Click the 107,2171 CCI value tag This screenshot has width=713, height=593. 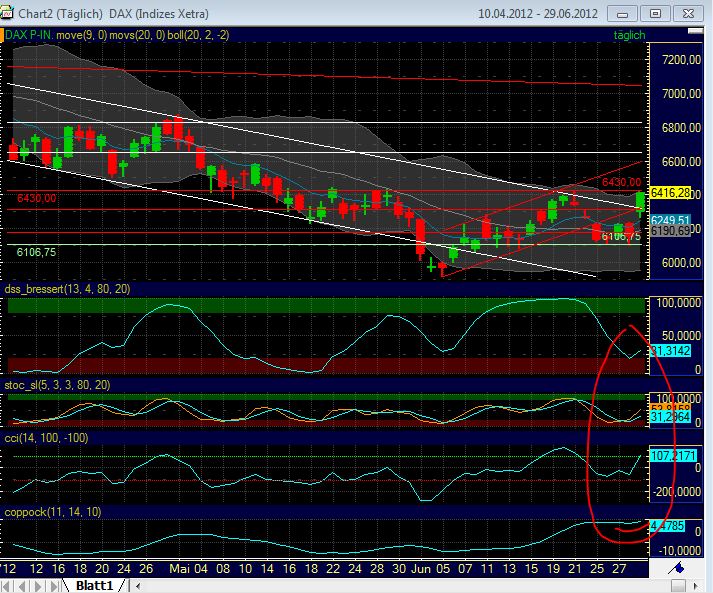click(673, 455)
